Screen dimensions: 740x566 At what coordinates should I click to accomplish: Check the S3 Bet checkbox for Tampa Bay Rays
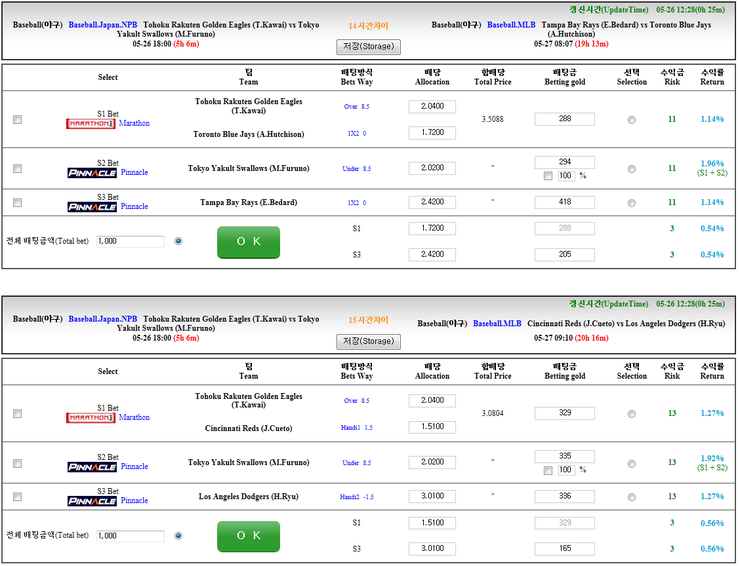[x=17, y=203]
